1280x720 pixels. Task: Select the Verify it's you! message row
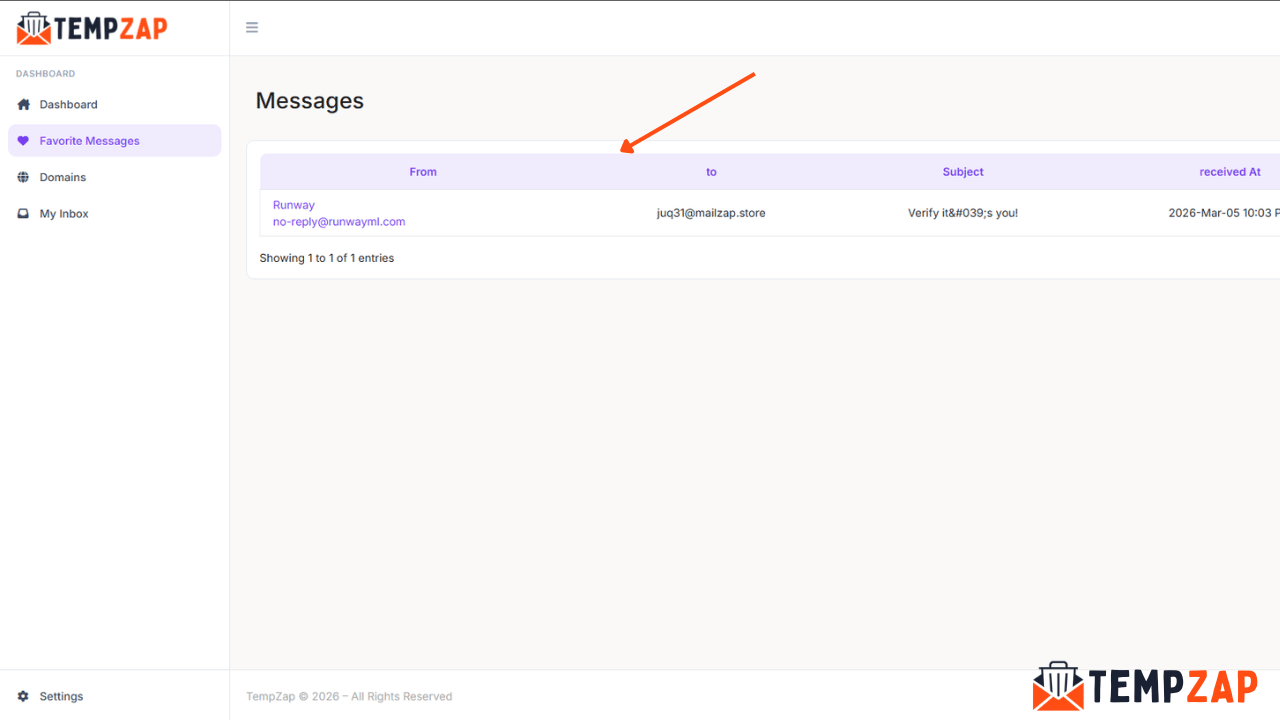coord(962,212)
